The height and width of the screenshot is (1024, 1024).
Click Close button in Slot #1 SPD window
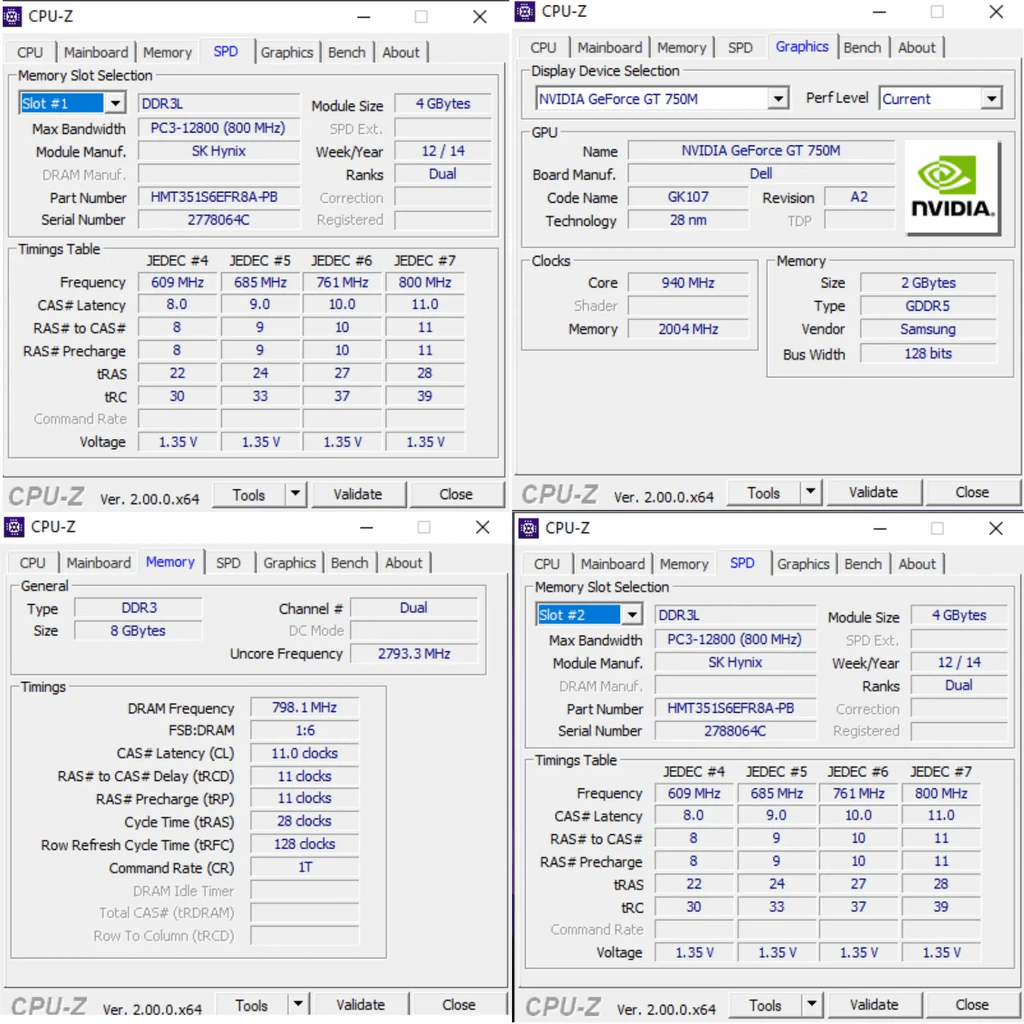[x=456, y=494]
